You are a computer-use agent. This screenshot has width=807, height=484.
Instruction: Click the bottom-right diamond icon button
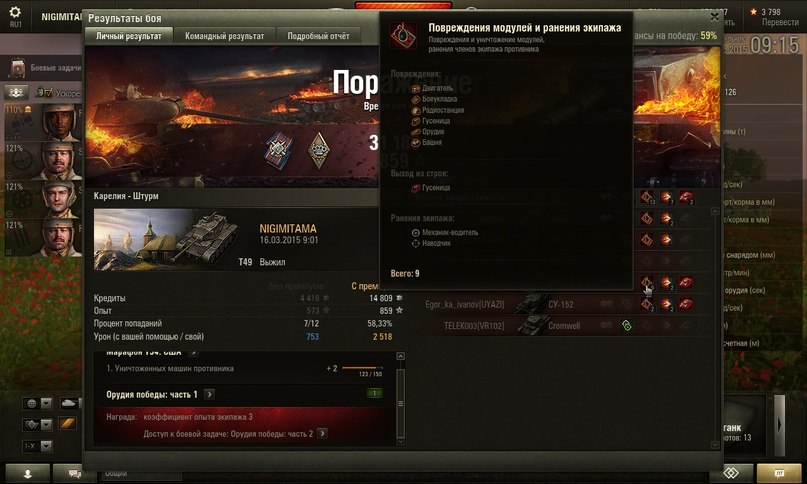731,473
